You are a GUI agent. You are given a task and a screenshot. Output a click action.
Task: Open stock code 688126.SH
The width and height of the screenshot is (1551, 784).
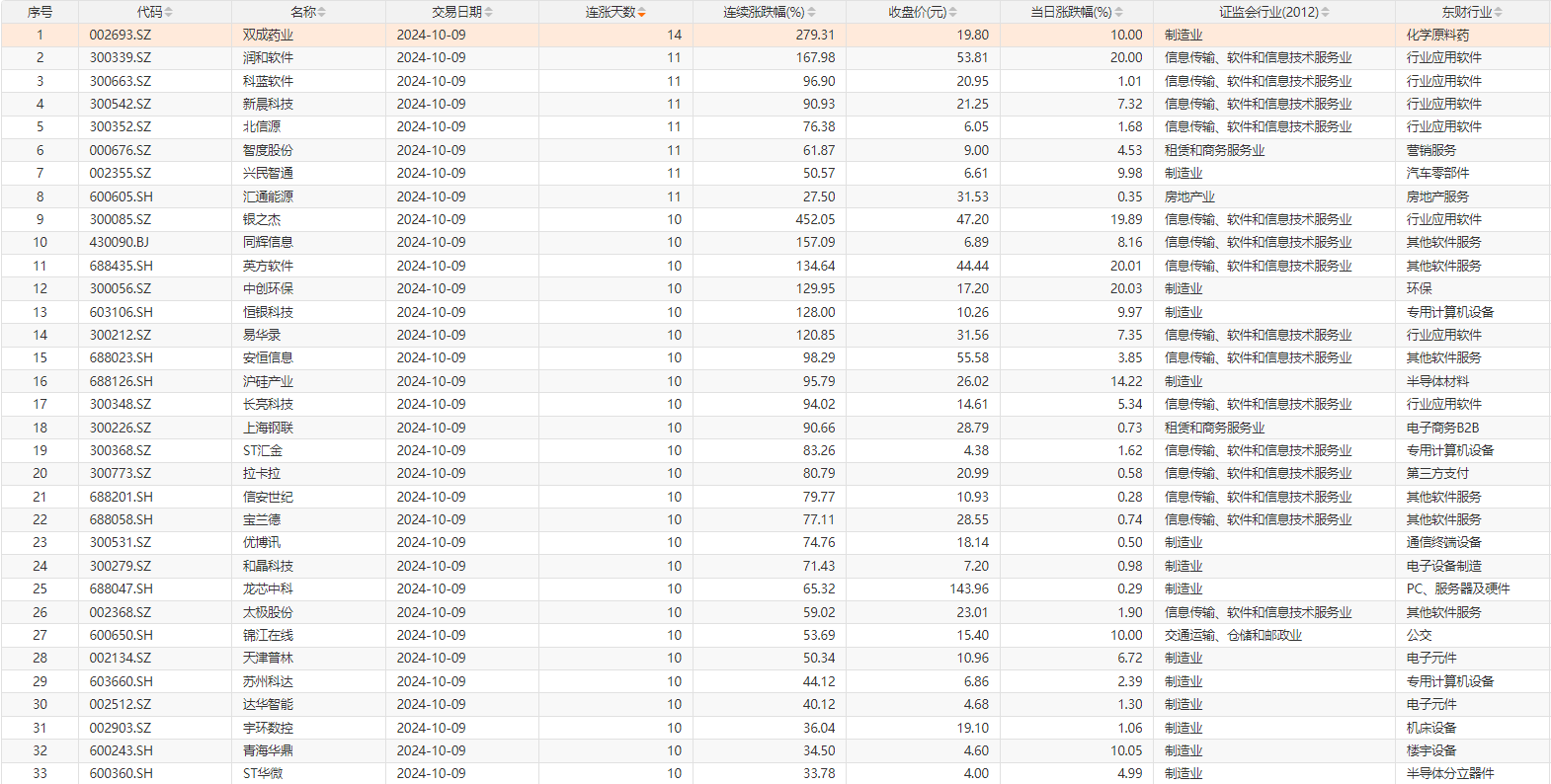tap(122, 381)
